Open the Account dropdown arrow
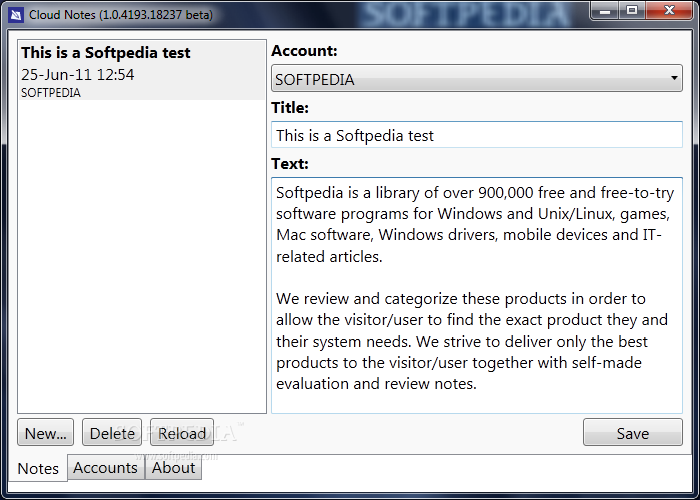Image resolution: width=700 pixels, height=500 pixels. point(674,78)
